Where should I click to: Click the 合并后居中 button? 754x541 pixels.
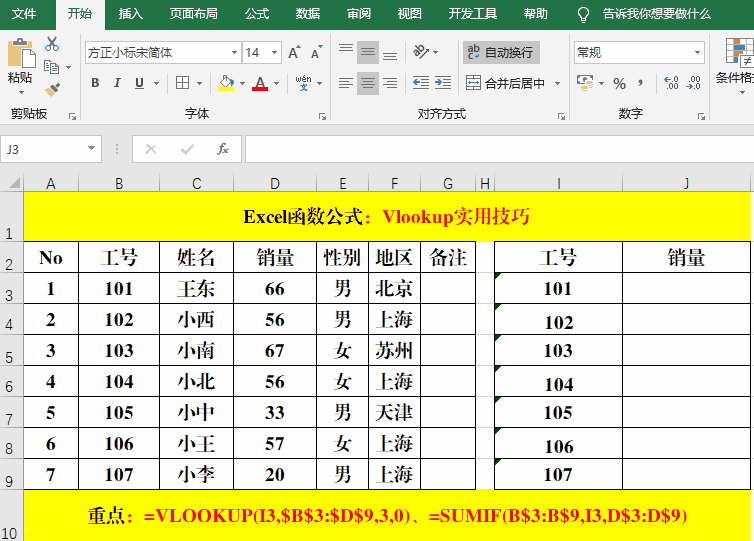[506, 83]
